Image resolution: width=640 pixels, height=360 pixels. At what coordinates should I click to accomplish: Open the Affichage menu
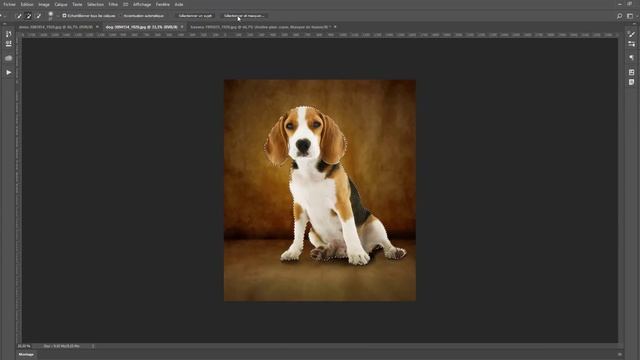(x=142, y=4)
